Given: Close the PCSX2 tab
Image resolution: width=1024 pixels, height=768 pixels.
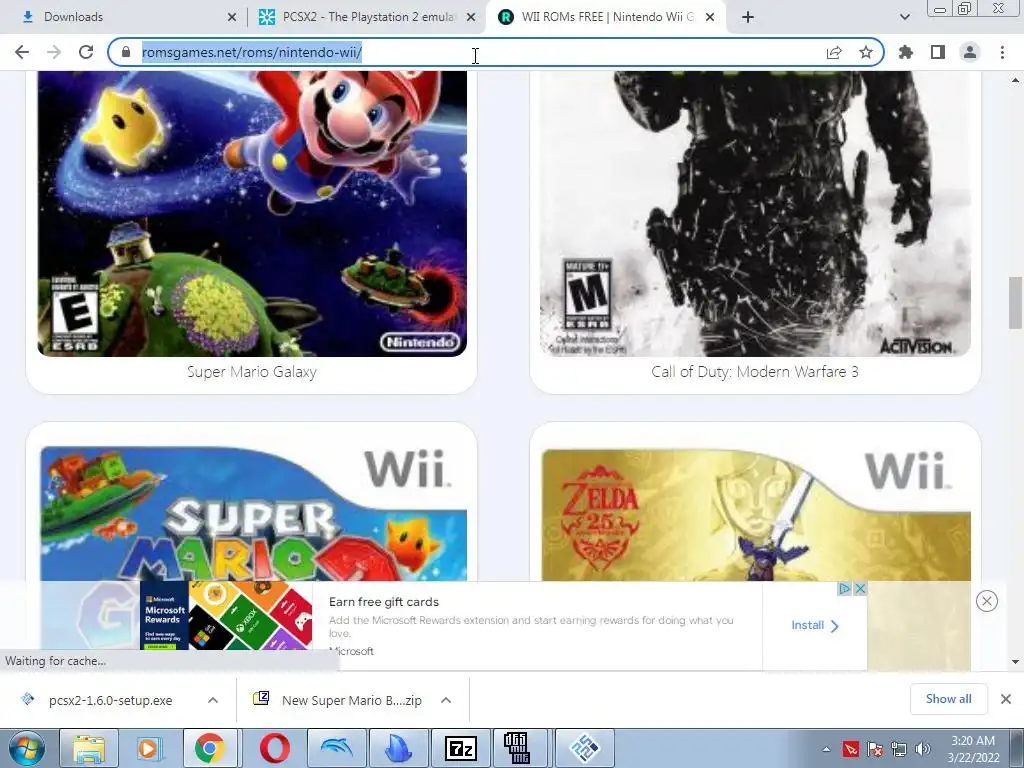Looking at the screenshot, I should coord(471,18).
